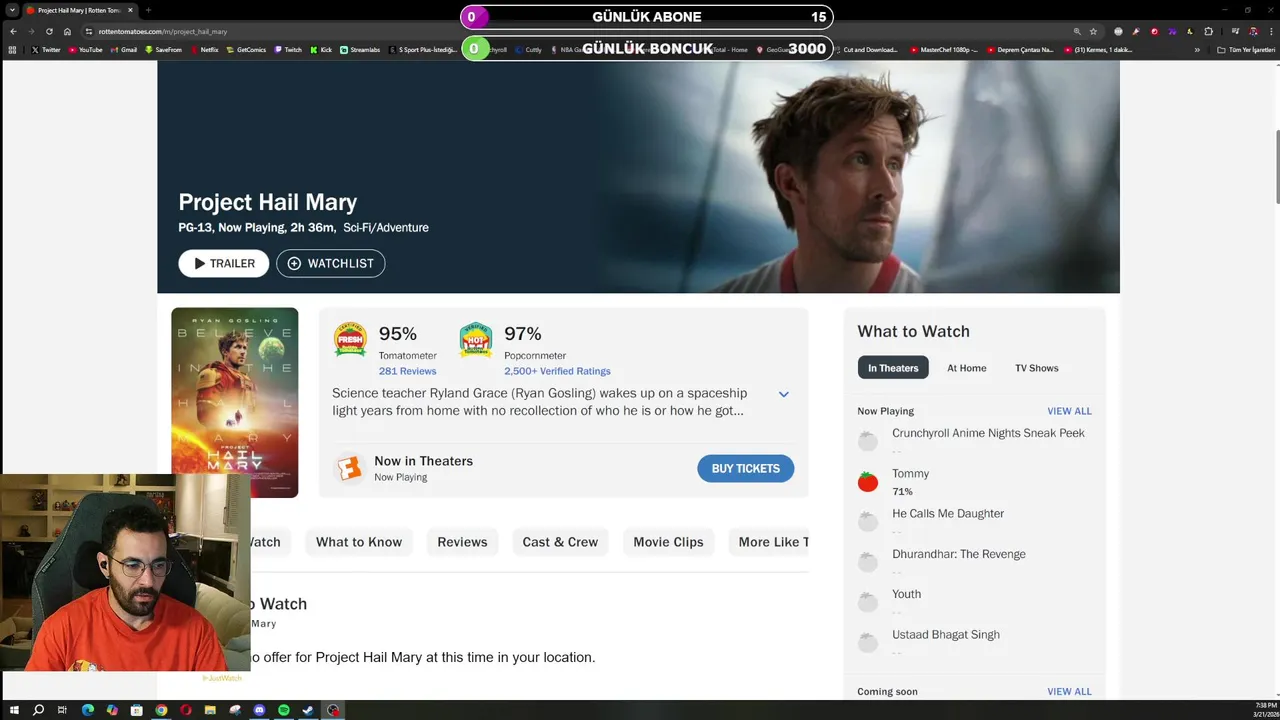Open the tab search dropdown arrow

click(14, 10)
